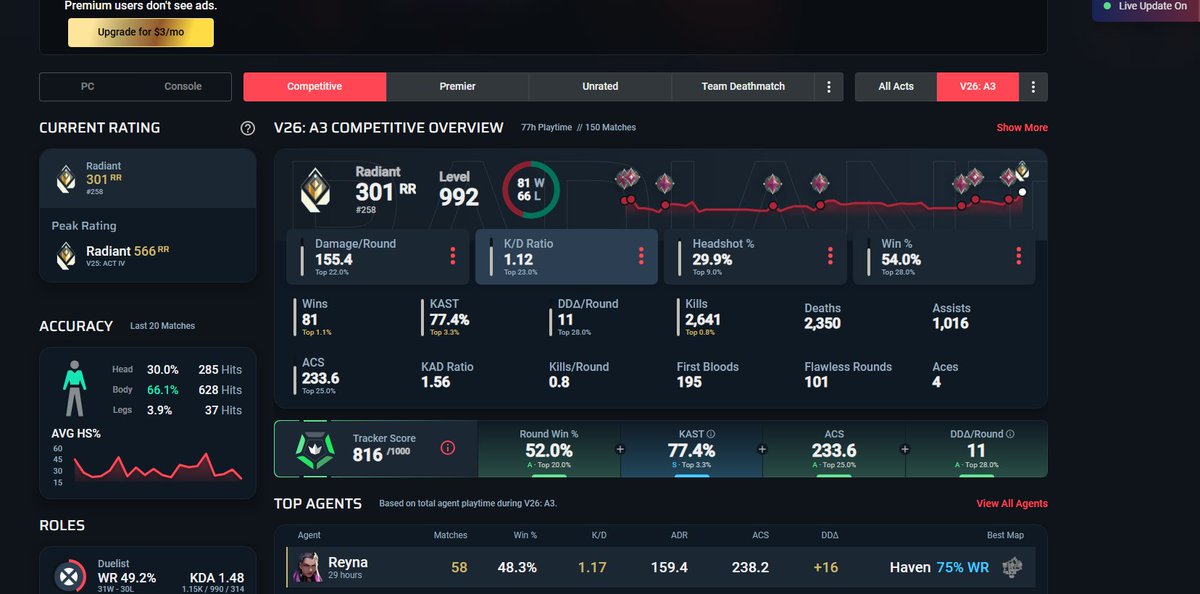
Task: Click the Level 992 text
Action: point(459,189)
